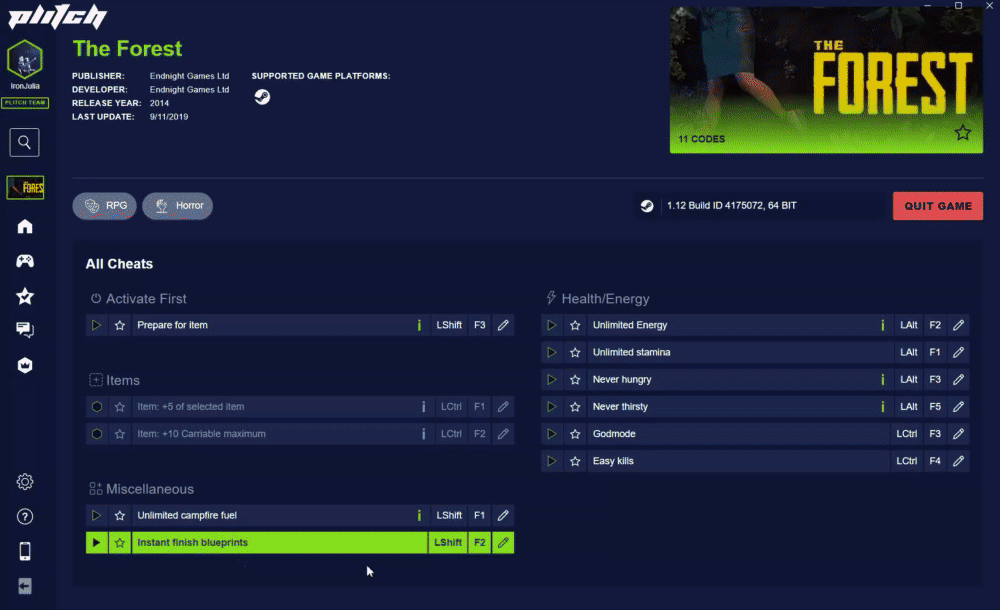Open the mobile phone icon in the sidebar
Image resolution: width=1000 pixels, height=610 pixels.
(x=25, y=551)
